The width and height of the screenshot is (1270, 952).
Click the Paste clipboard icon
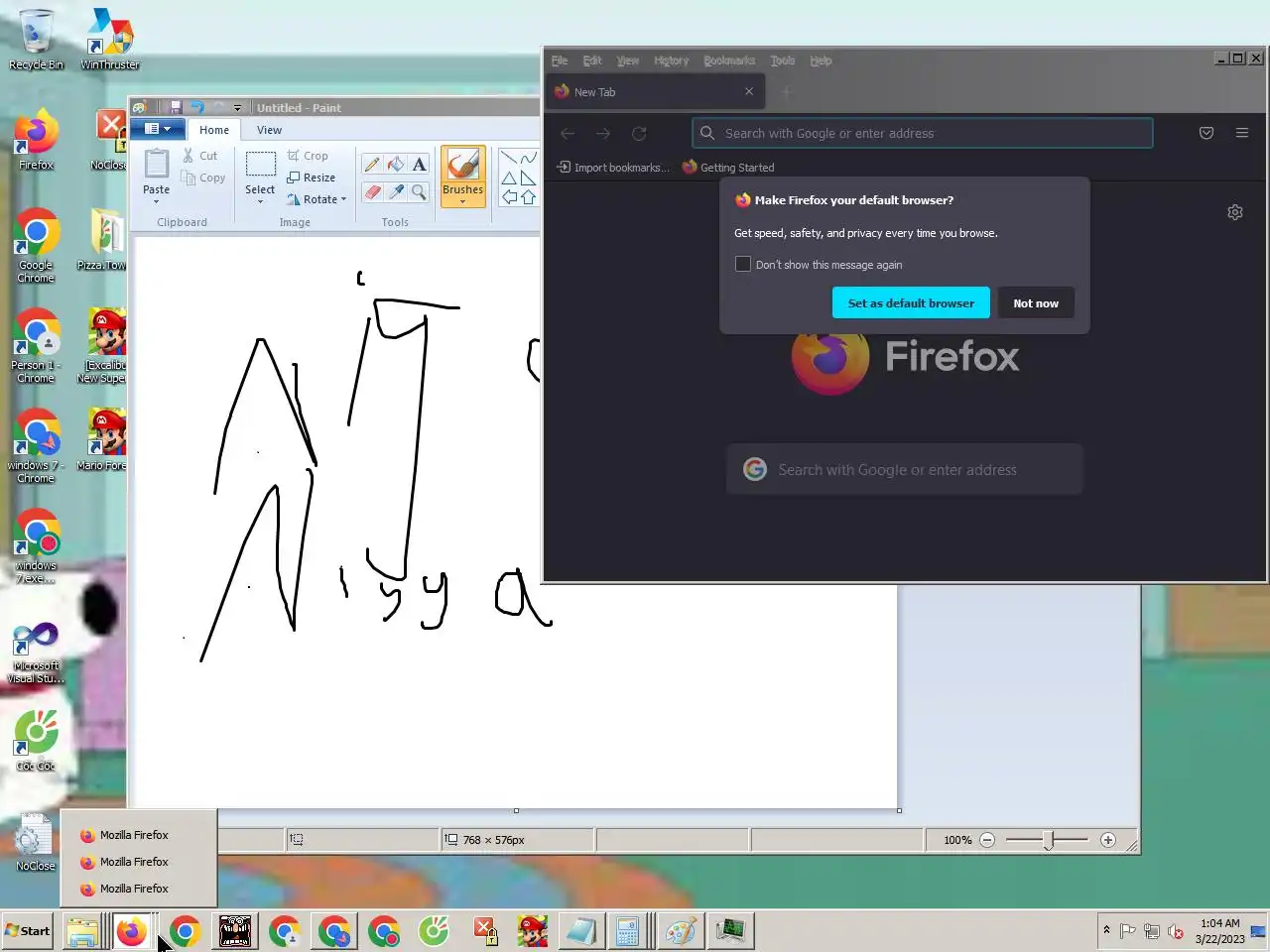point(157,165)
